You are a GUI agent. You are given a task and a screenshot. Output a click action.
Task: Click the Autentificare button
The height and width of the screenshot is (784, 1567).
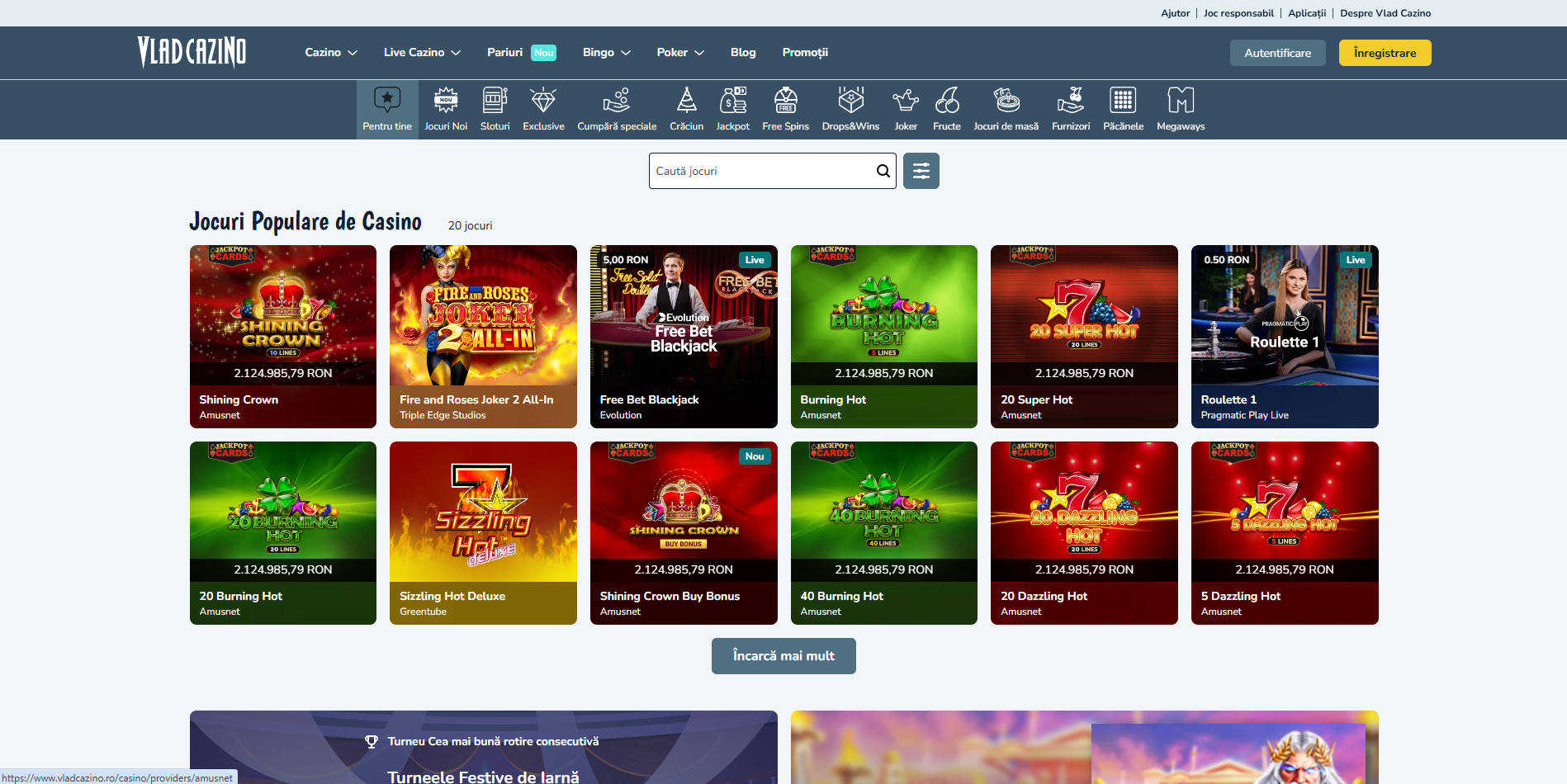pyautogui.click(x=1277, y=53)
